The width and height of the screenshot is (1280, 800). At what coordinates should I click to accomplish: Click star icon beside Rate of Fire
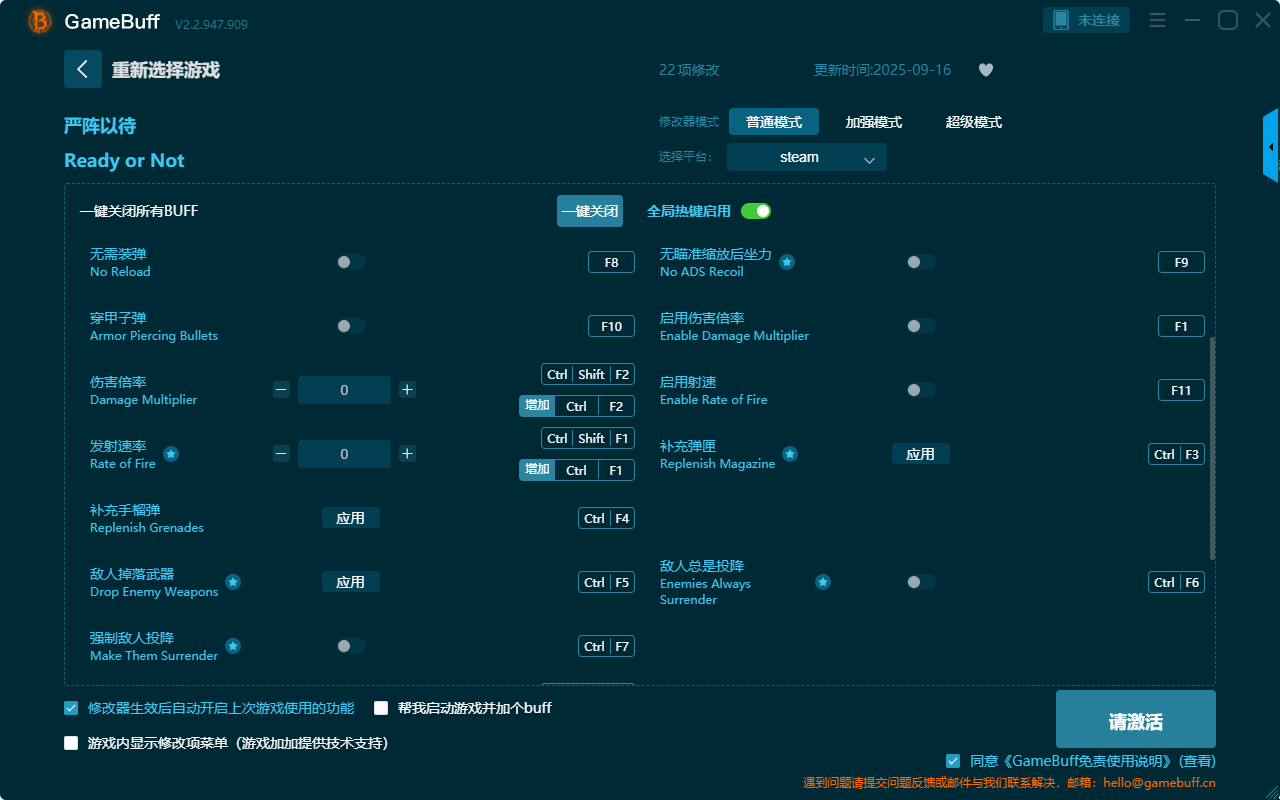click(x=171, y=454)
